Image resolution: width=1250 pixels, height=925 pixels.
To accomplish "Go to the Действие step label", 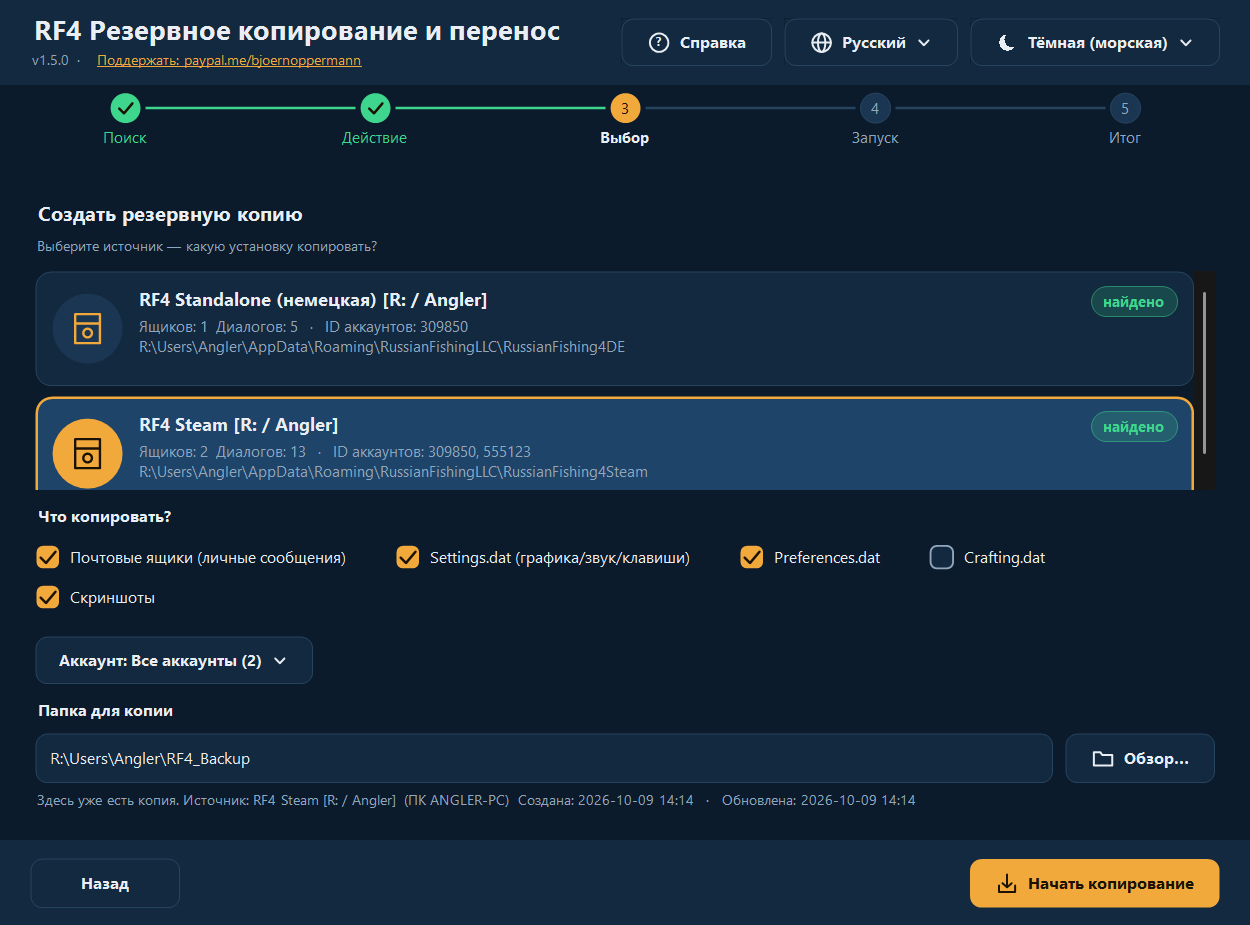I will point(374,138).
